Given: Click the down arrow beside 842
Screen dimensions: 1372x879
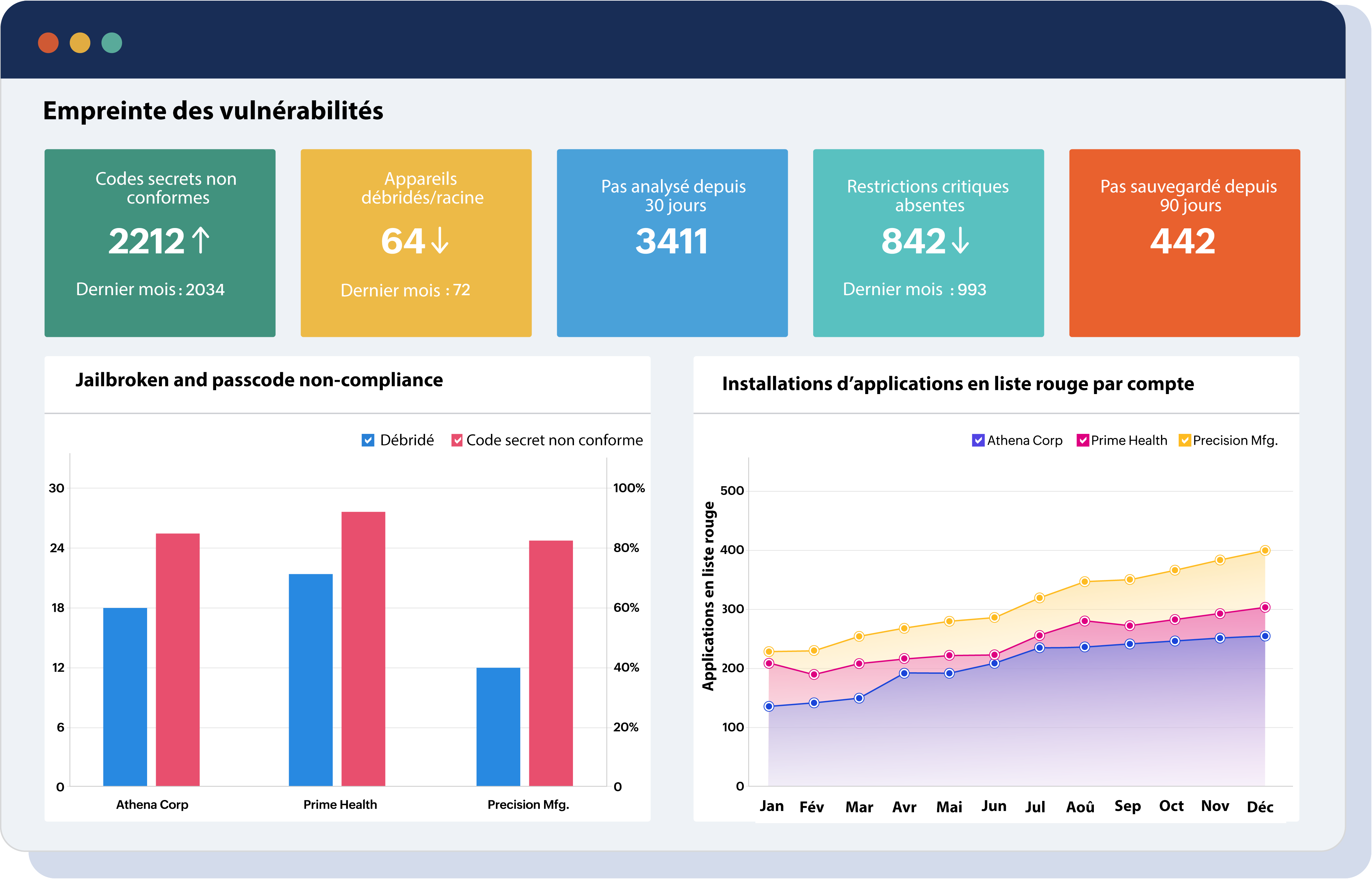Looking at the screenshot, I should [961, 240].
